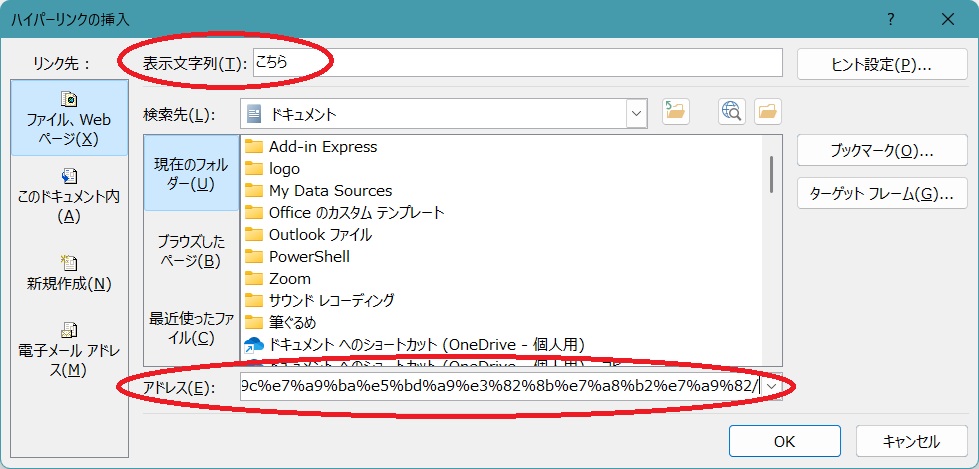This screenshot has width=979, height=469.
Task: Select the PowerShell folder
Action: tap(309, 256)
